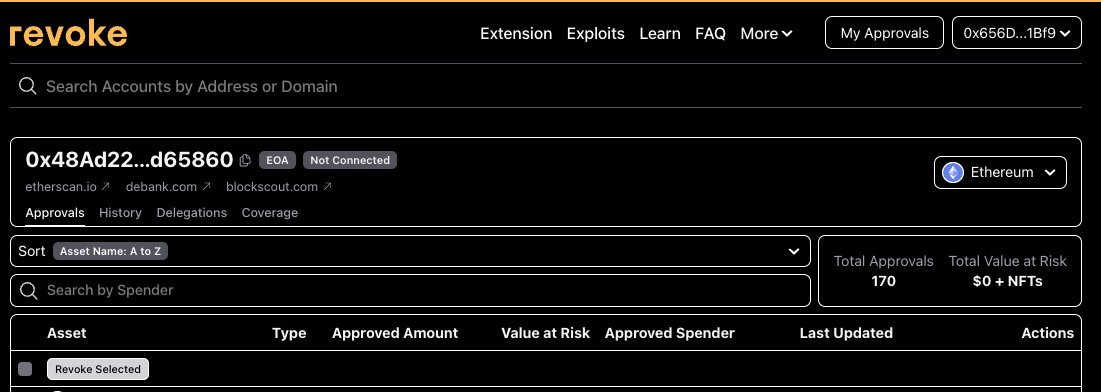This screenshot has height=392, width=1101.
Task: Tick the select-all approvals checkbox
Action: (25, 369)
